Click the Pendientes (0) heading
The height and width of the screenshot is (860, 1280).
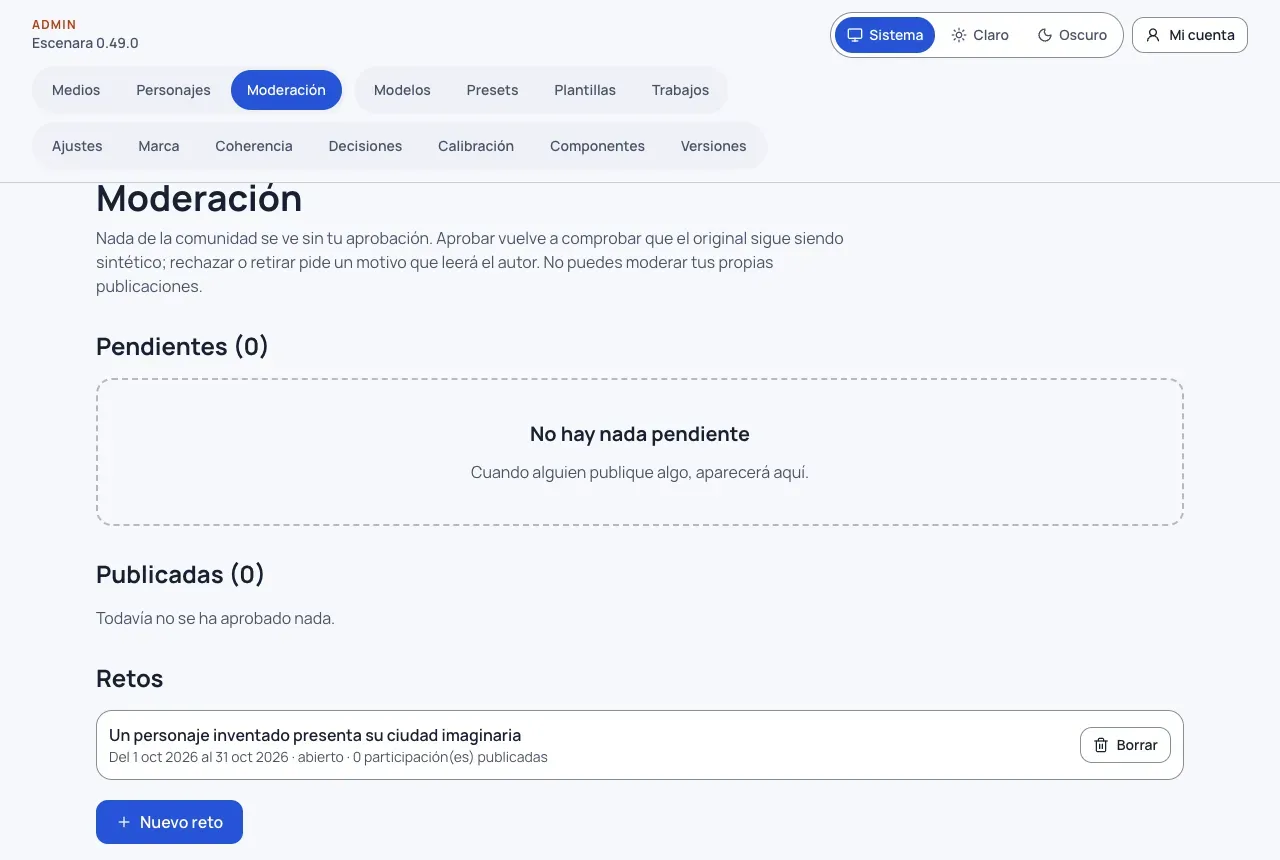click(x=182, y=346)
